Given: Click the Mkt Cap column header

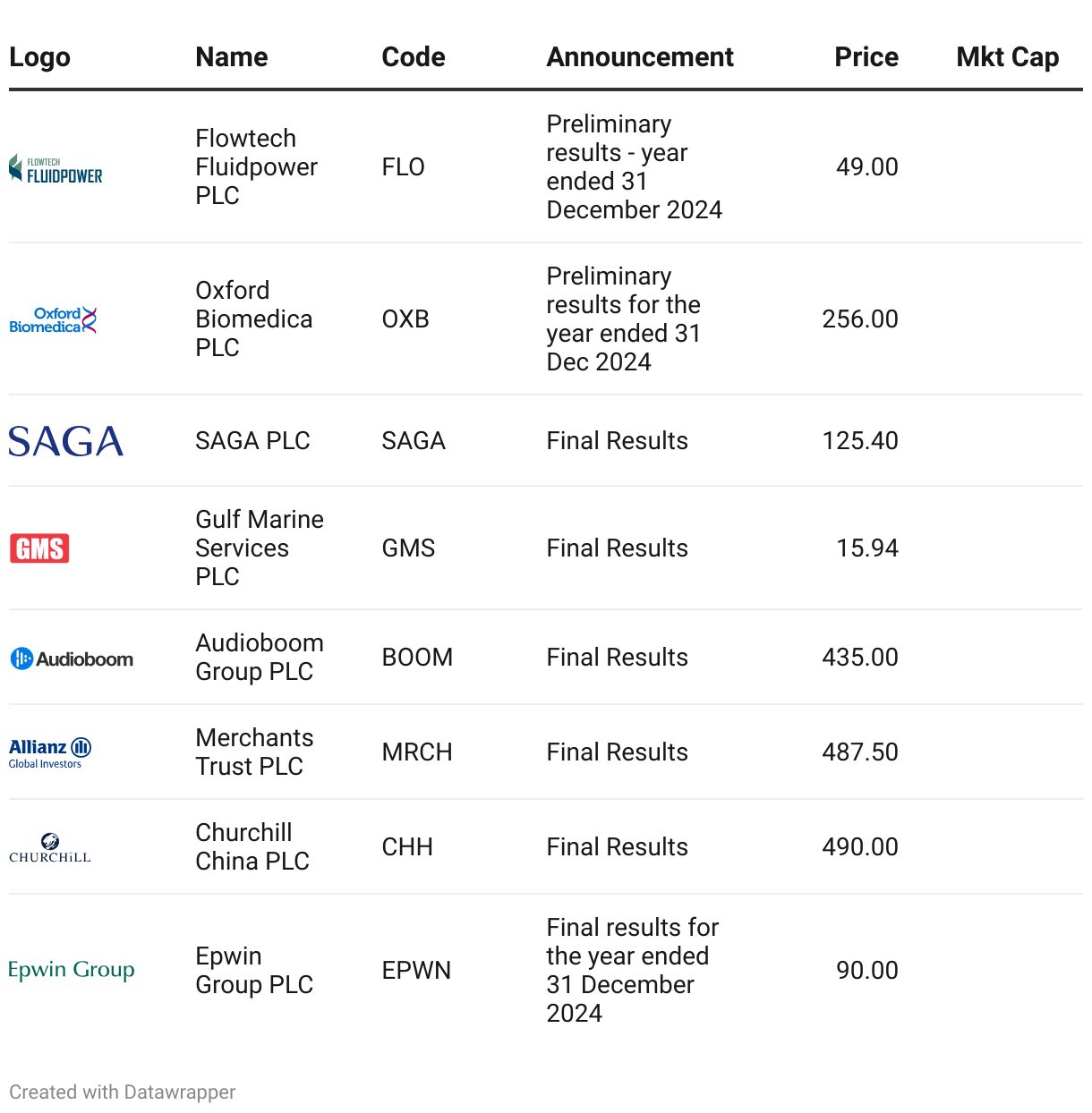Looking at the screenshot, I should pyautogui.click(x=1007, y=57).
